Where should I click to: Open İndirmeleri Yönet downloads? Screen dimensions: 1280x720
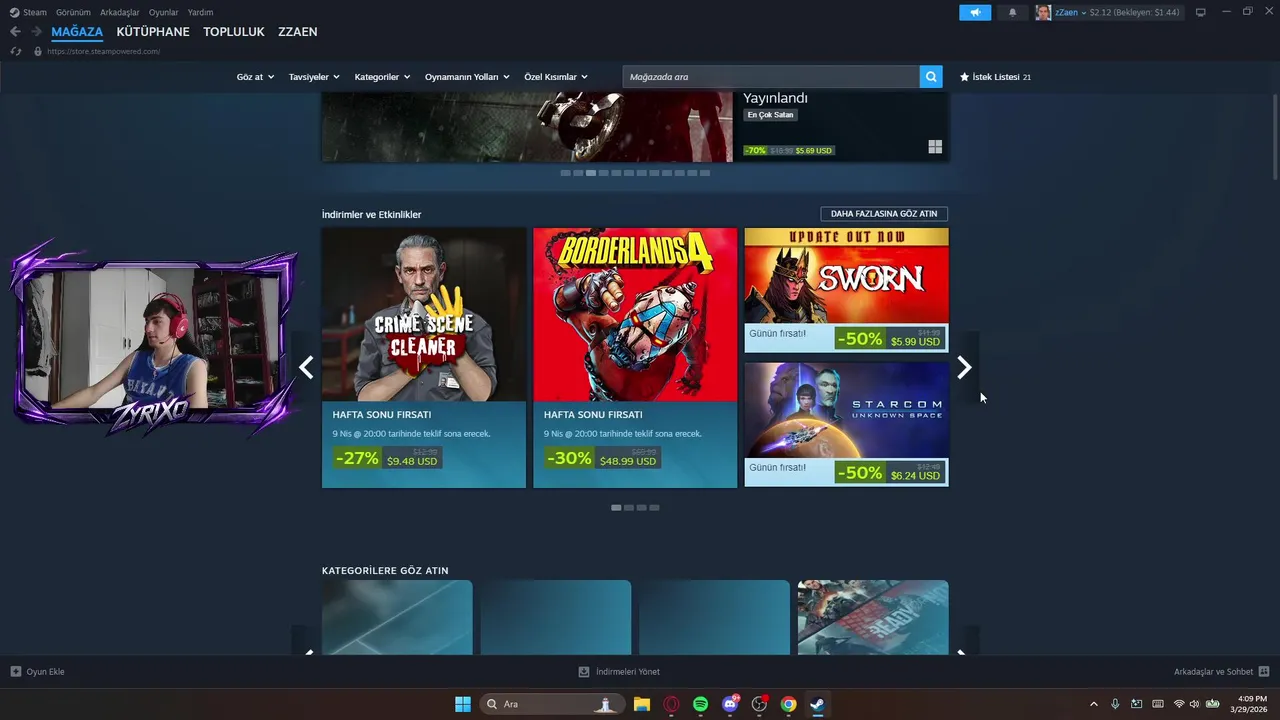point(619,672)
